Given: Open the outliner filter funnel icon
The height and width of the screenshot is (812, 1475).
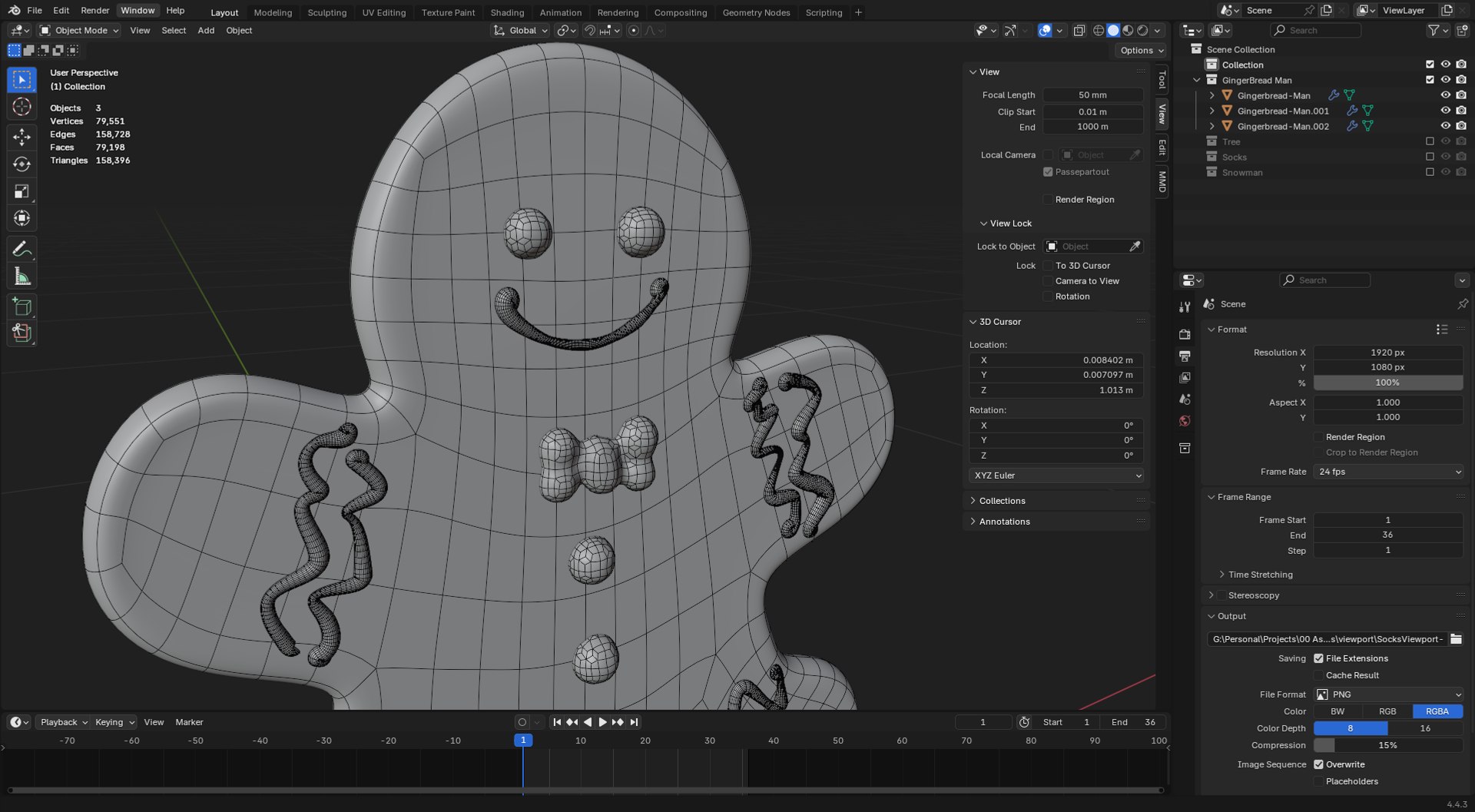Looking at the screenshot, I should (x=1434, y=30).
